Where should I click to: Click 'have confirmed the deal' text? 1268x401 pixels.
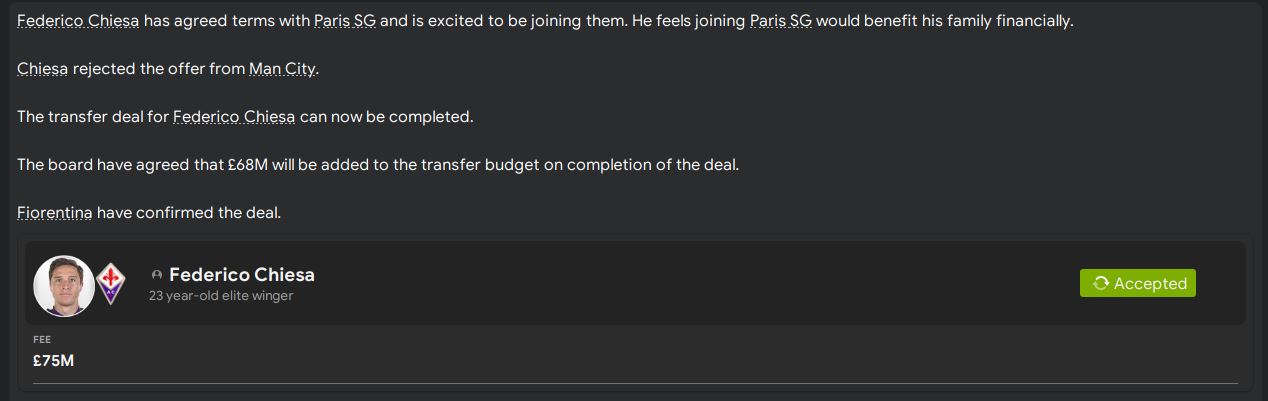click(190, 213)
